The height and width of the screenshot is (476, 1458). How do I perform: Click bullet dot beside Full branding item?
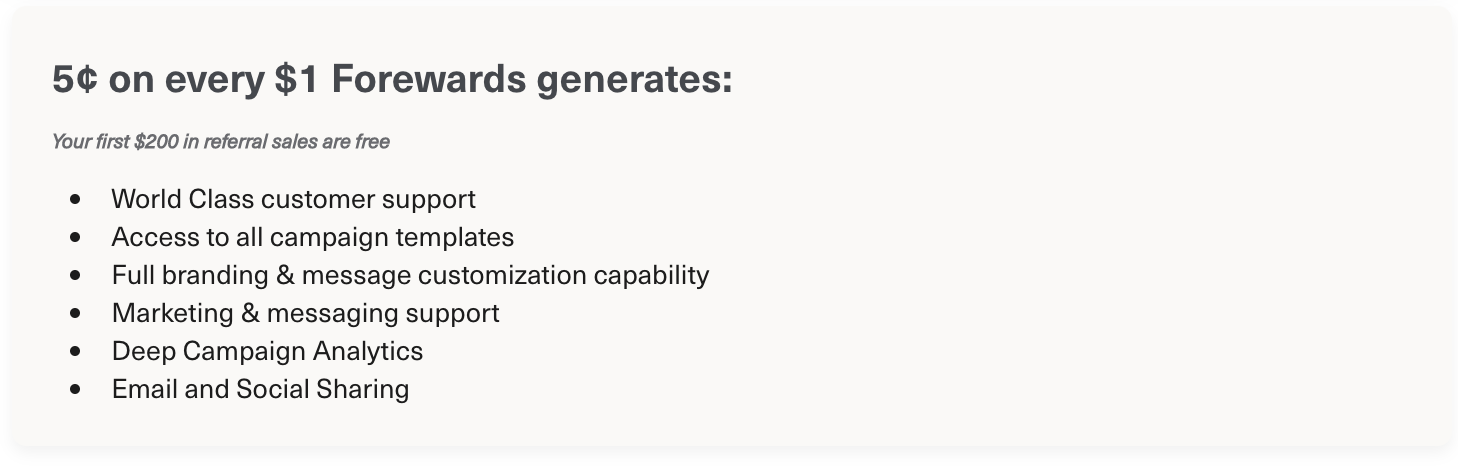click(75, 276)
